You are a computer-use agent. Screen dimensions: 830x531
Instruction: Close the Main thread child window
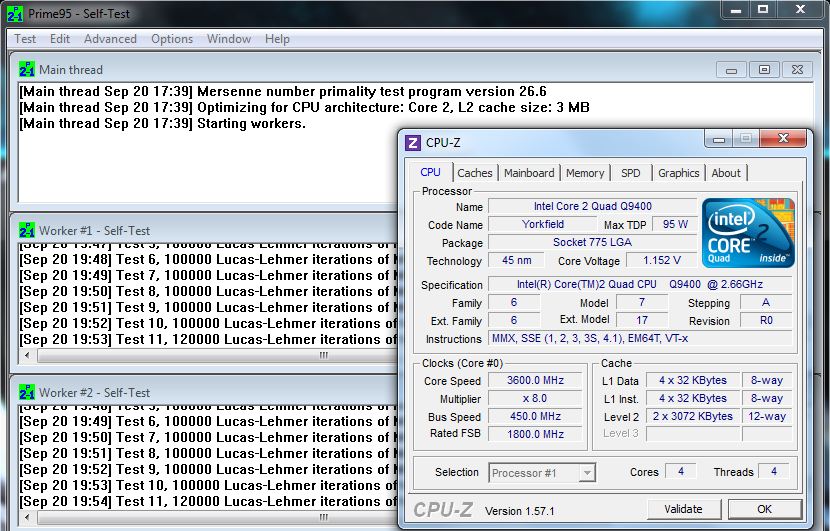[x=797, y=69]
